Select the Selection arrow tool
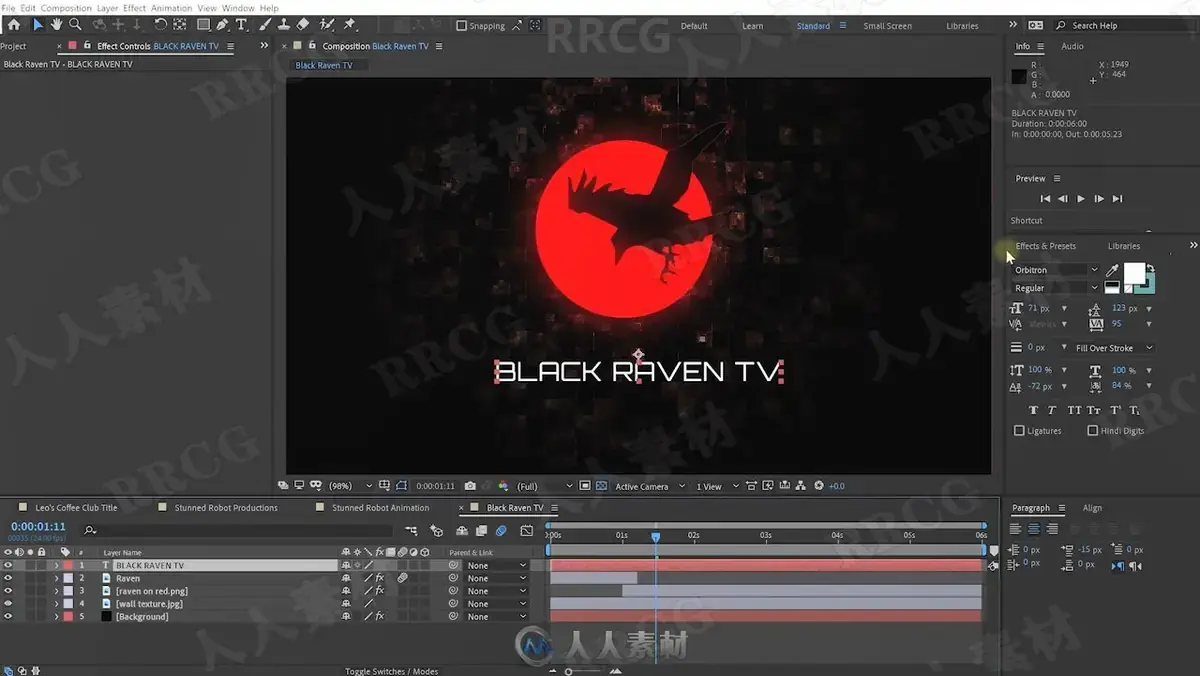 coord(39,24)
